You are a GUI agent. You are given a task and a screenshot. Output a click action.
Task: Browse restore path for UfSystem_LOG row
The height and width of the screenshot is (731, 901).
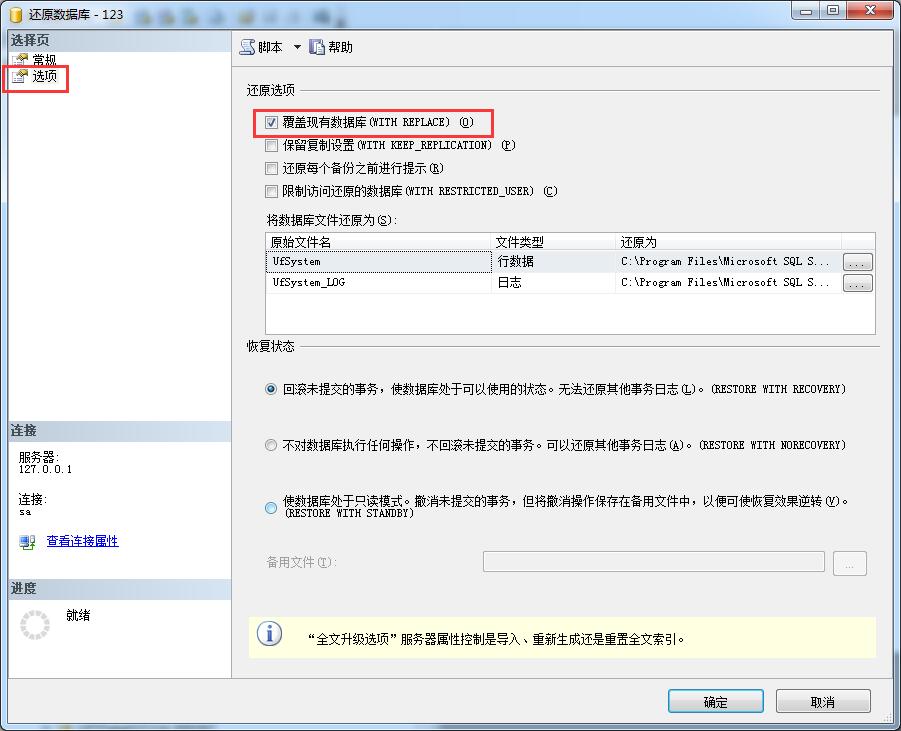857,283
